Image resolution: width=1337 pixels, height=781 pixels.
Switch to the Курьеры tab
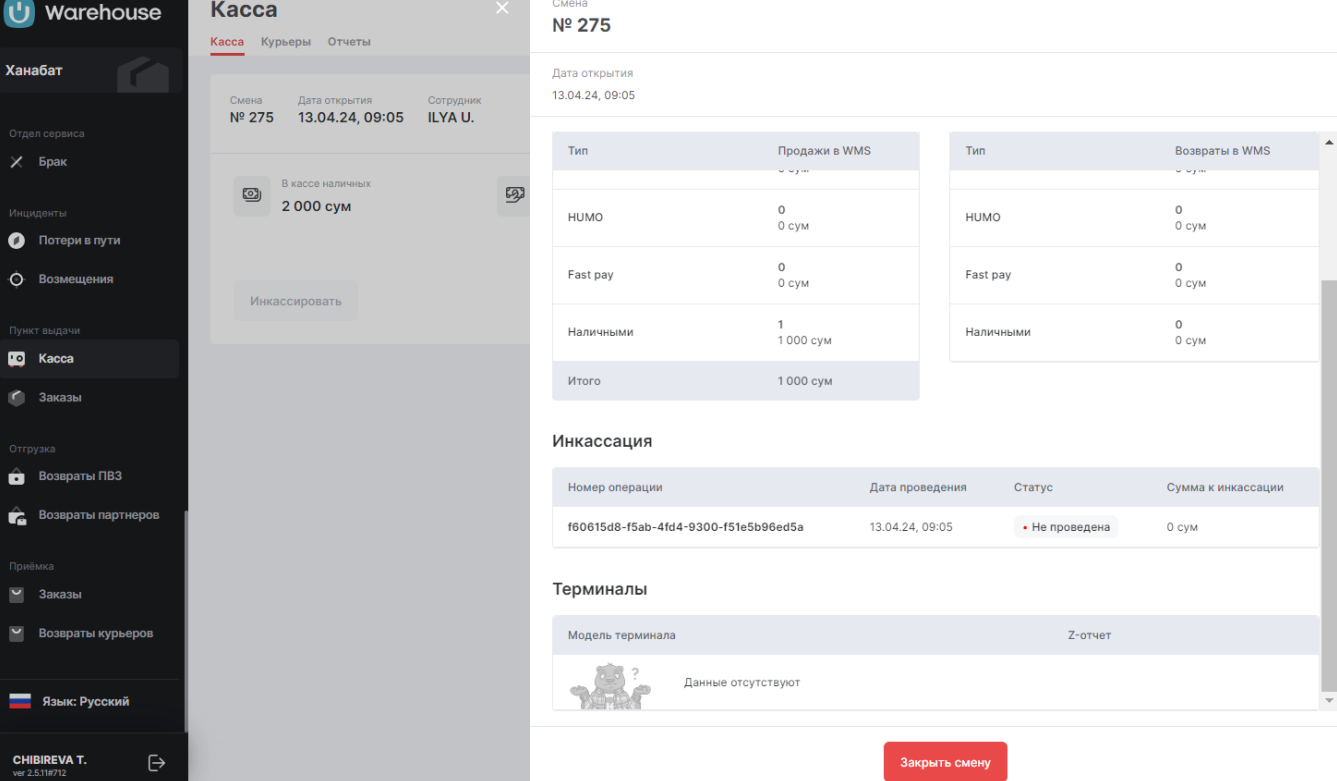286,42
